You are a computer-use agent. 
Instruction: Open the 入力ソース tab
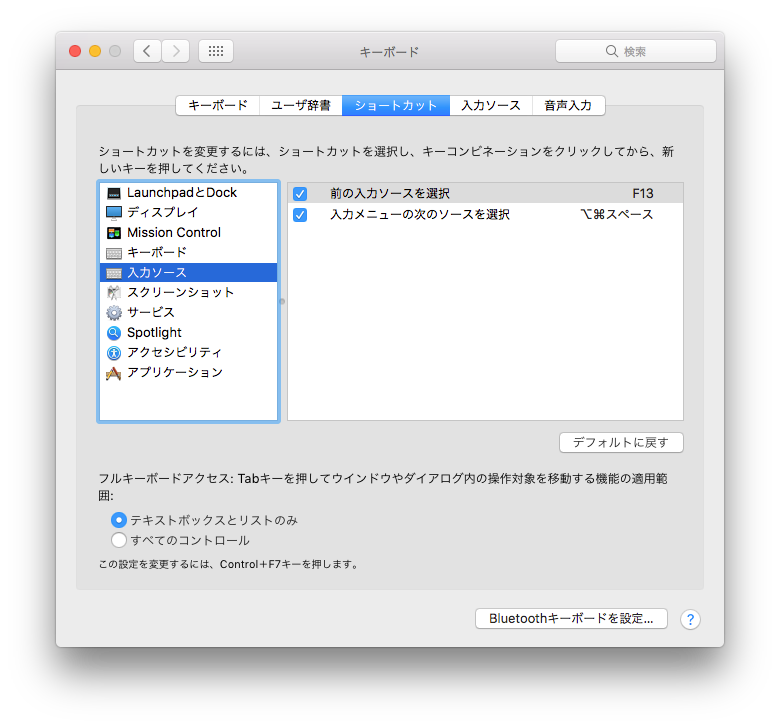(491, 105)
